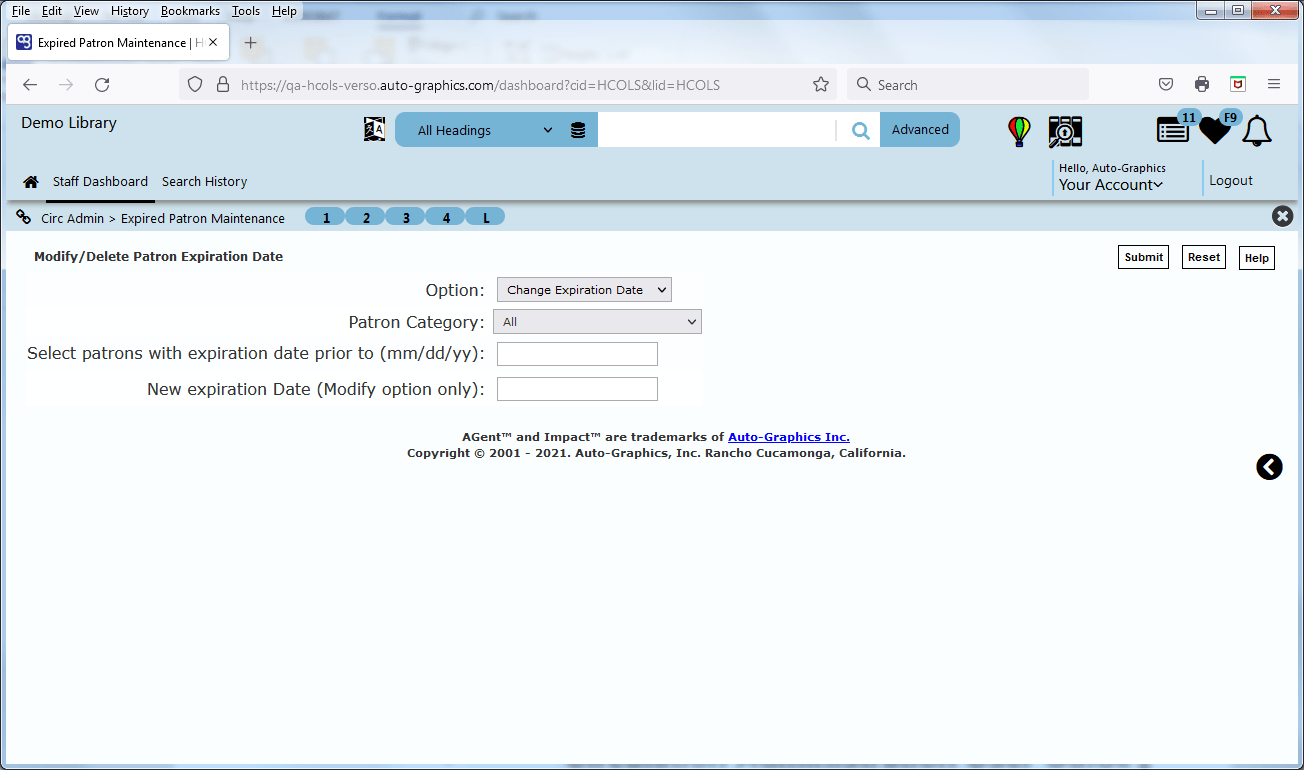The height and width of the screenshot is (770, 1304).
Task: Select workspace tab 1
Action: (326, 217)
